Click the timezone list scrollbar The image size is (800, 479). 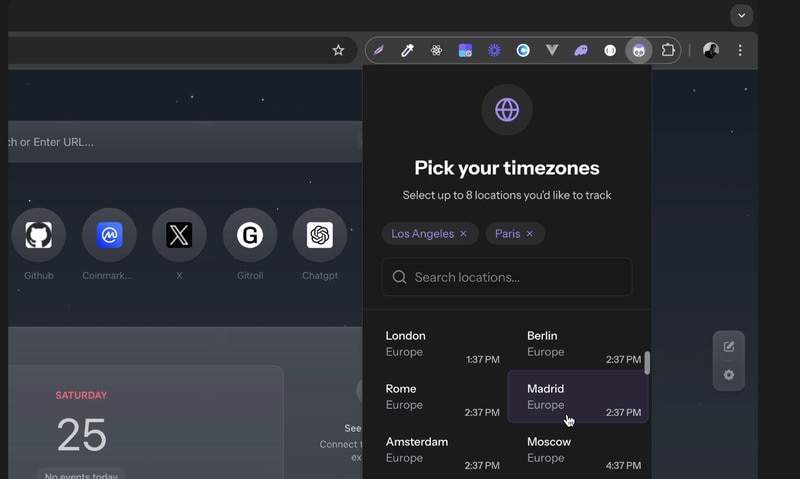tap(647, 362)
